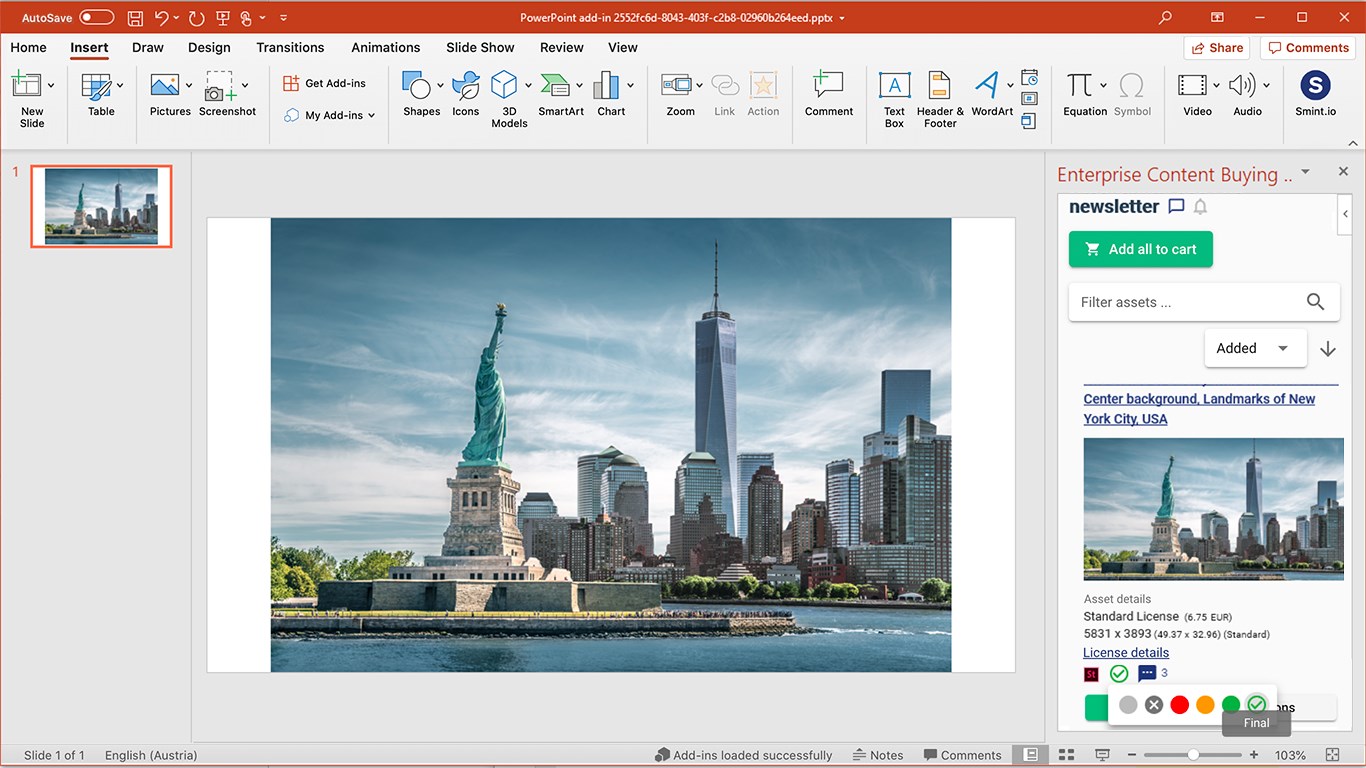Viewport: 1366px width, 768px height.
Task: Choose the grey status color
Action: [1128, 705]
